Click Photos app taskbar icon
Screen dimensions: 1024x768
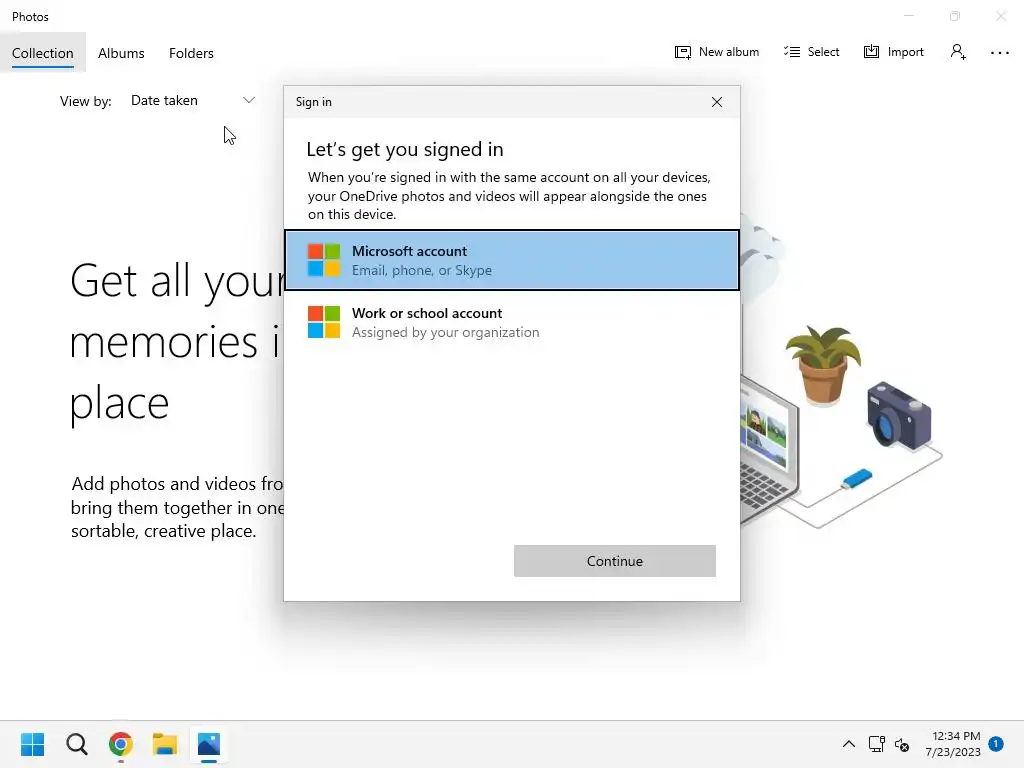(209, 744)
